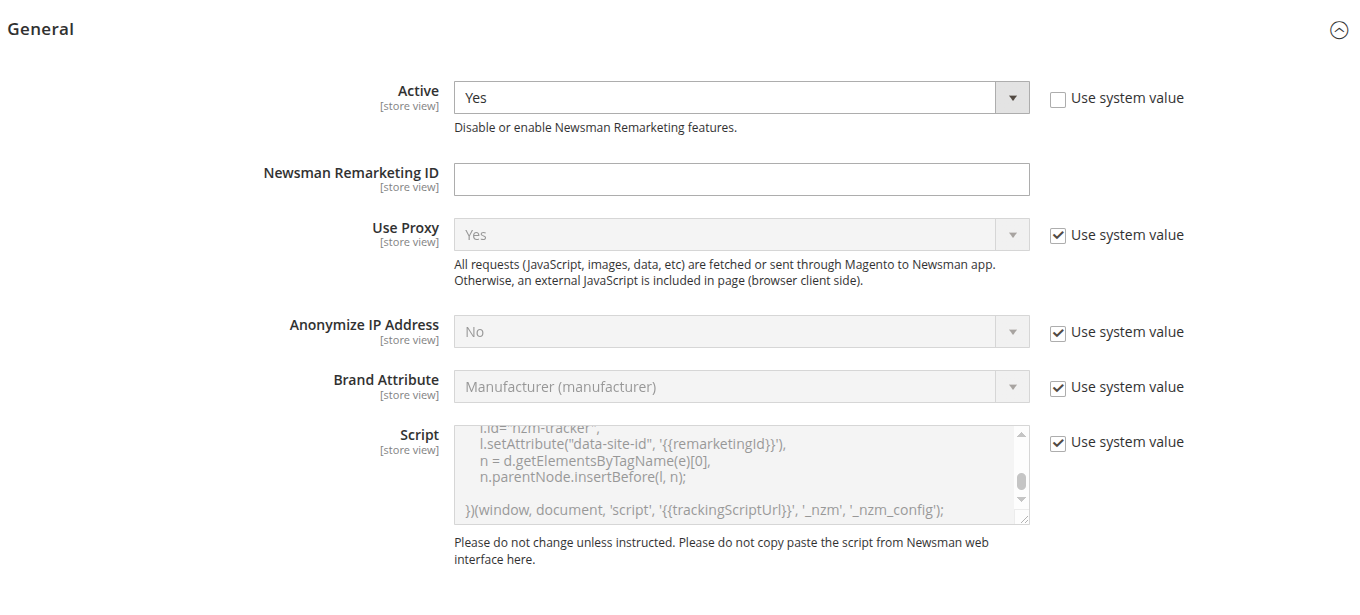Click the General section heading
The height and width of the screenshot is (615, 1360).
click(41, 29)
